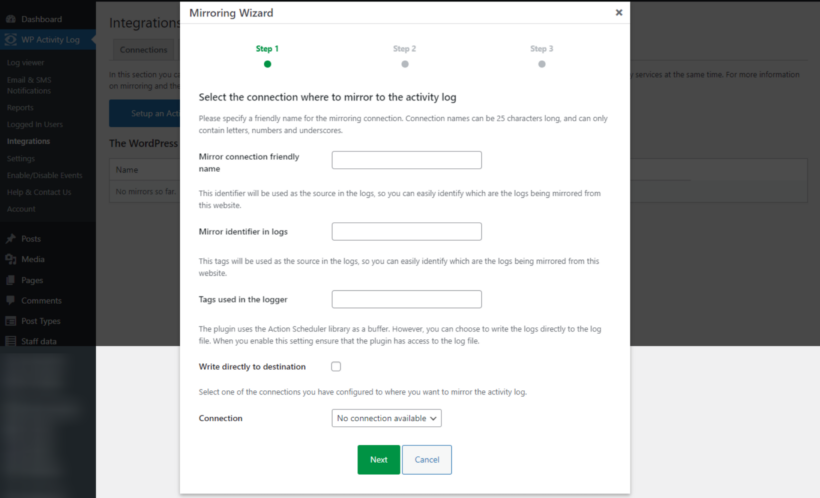Screen dimensions: 820x498
Task: Open Log viewer submenu item
Action: pos(25,63)
